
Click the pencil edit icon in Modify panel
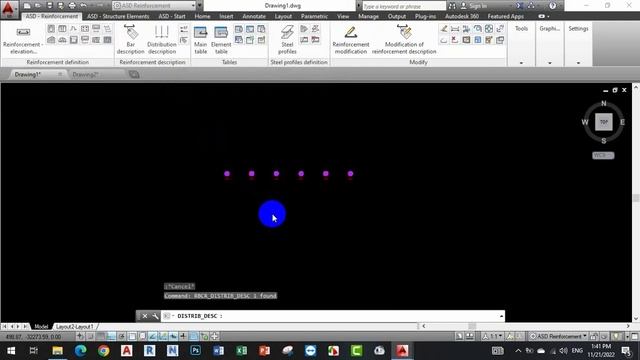pyautogui.click(x=444, y=29)
